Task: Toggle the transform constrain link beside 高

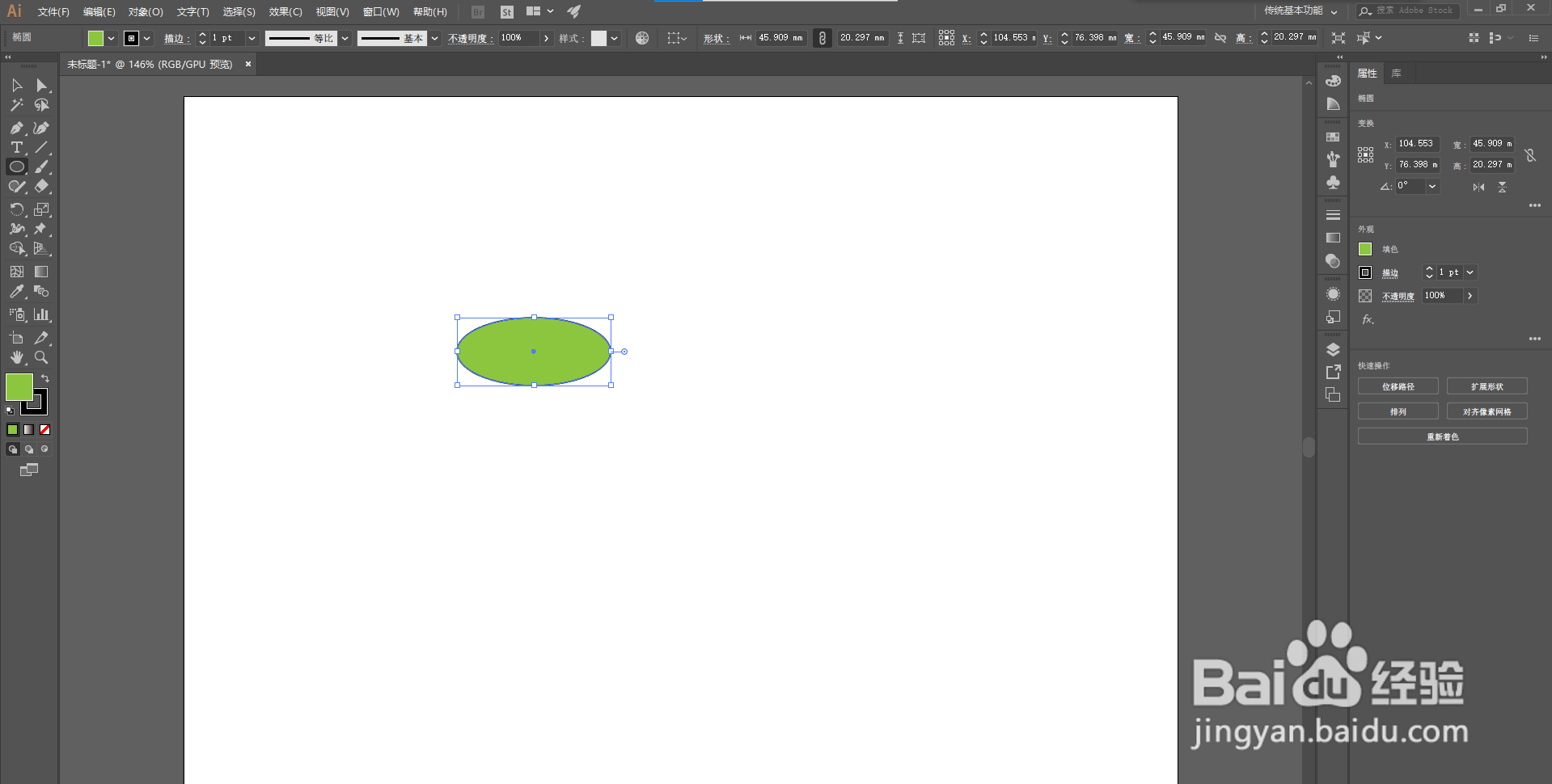Action: click(x=1220, y=38)
